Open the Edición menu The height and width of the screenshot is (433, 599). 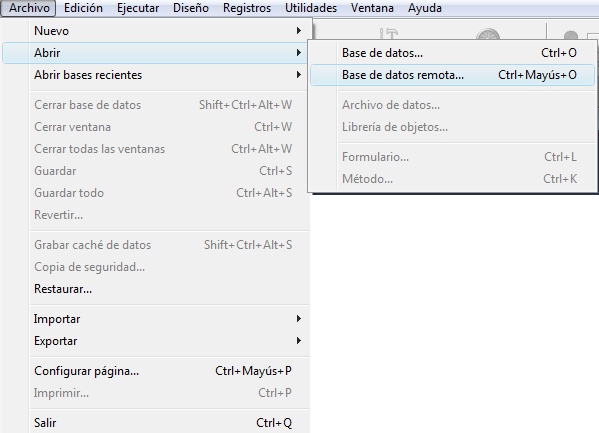point(83,8)
